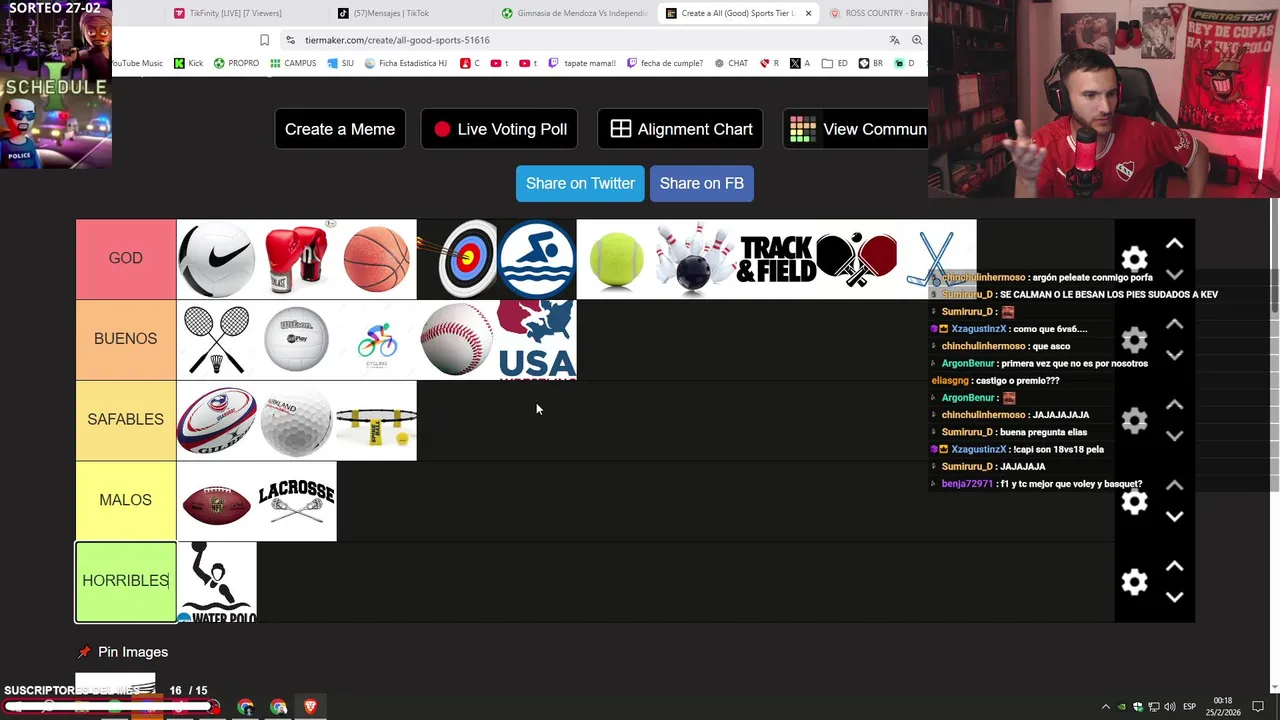
Task: Select the table tennis paddles image
Action: click(856, 259)
